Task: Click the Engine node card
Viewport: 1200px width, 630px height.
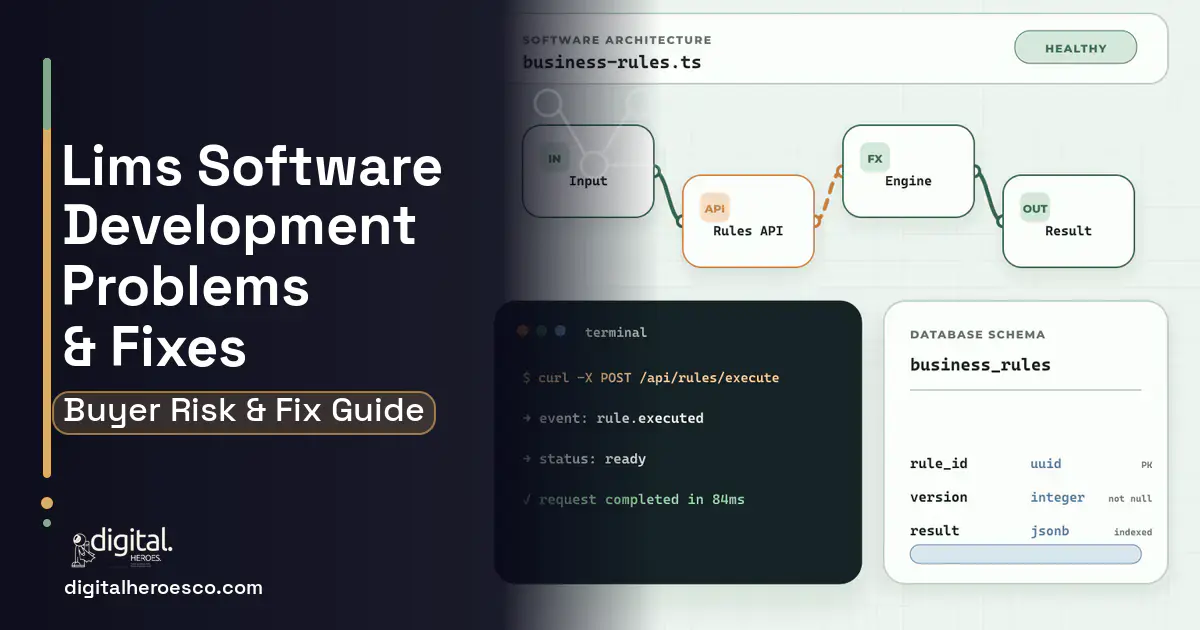Action: pos(908,171)
